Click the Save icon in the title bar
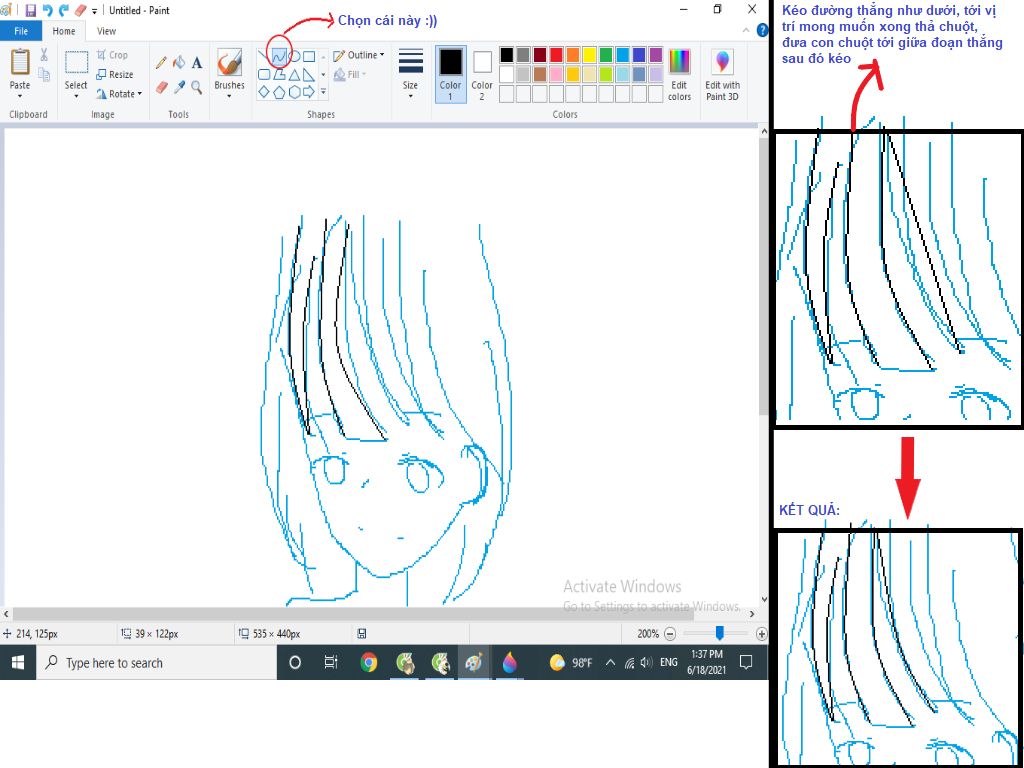The height and width of the screenshot is (768, 1024). pyautogui.click(x=31, y=10)
